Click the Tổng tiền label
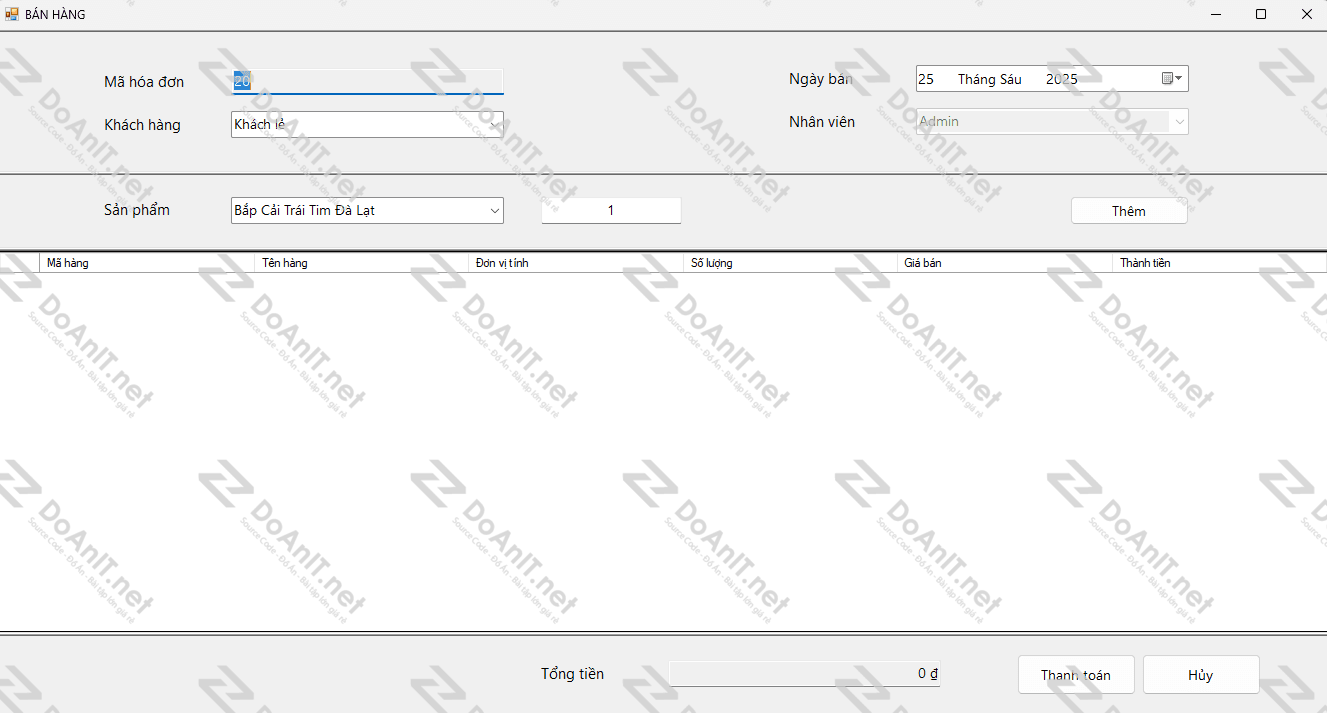Viewport: 1327px width, 713px height. 572,674
